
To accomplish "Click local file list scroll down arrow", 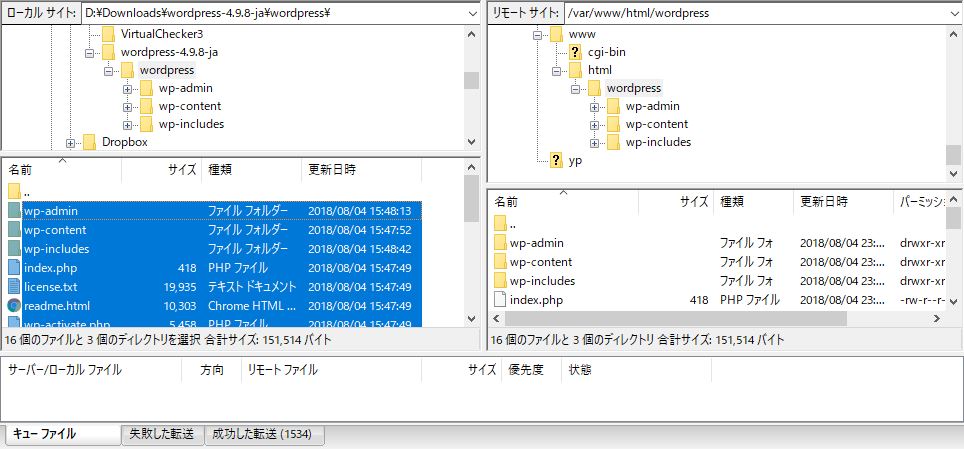I will coord(472,319).
